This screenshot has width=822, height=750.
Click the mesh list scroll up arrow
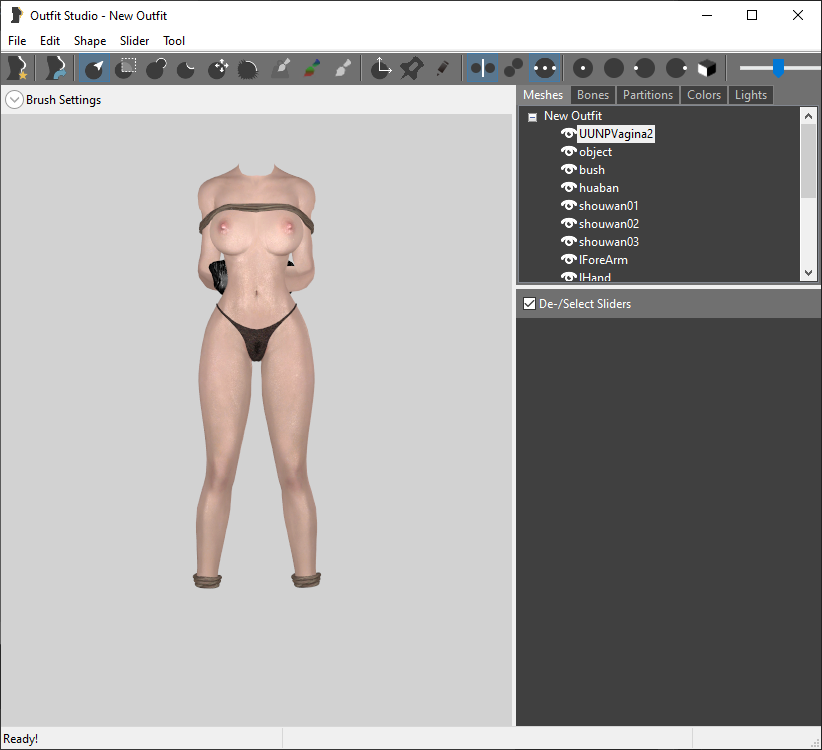coord(808,116)
